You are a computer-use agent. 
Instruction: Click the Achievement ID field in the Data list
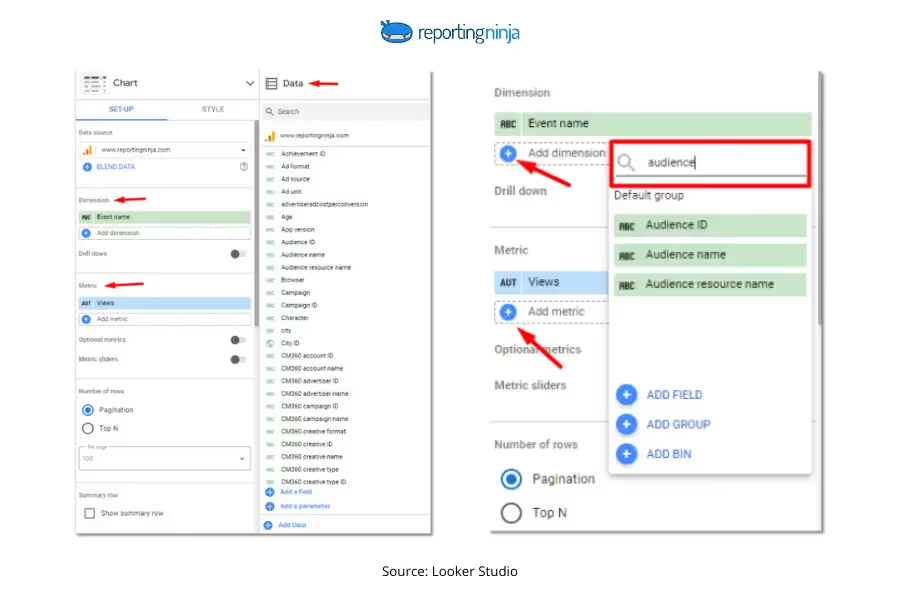tap(303, 154)
